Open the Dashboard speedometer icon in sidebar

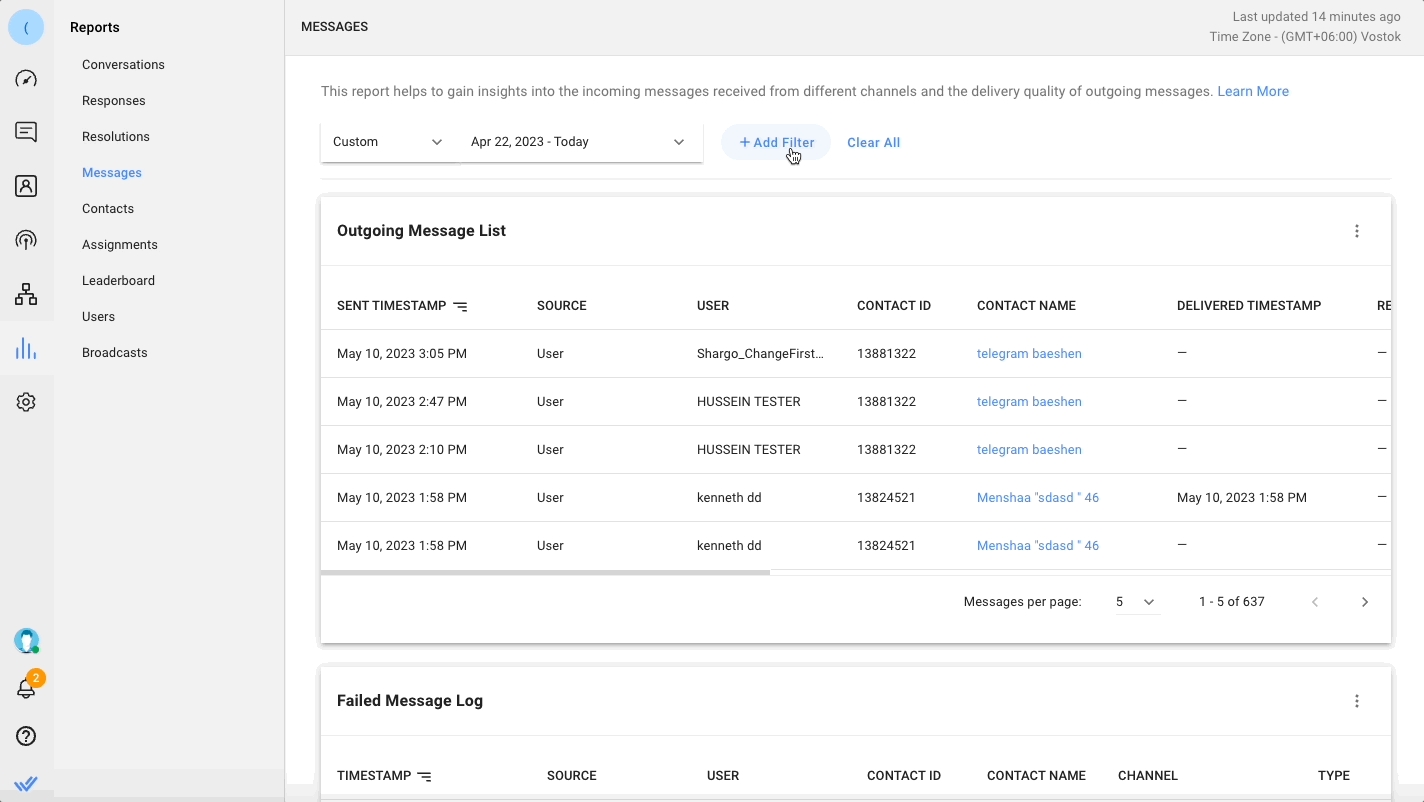pos(26,79)
